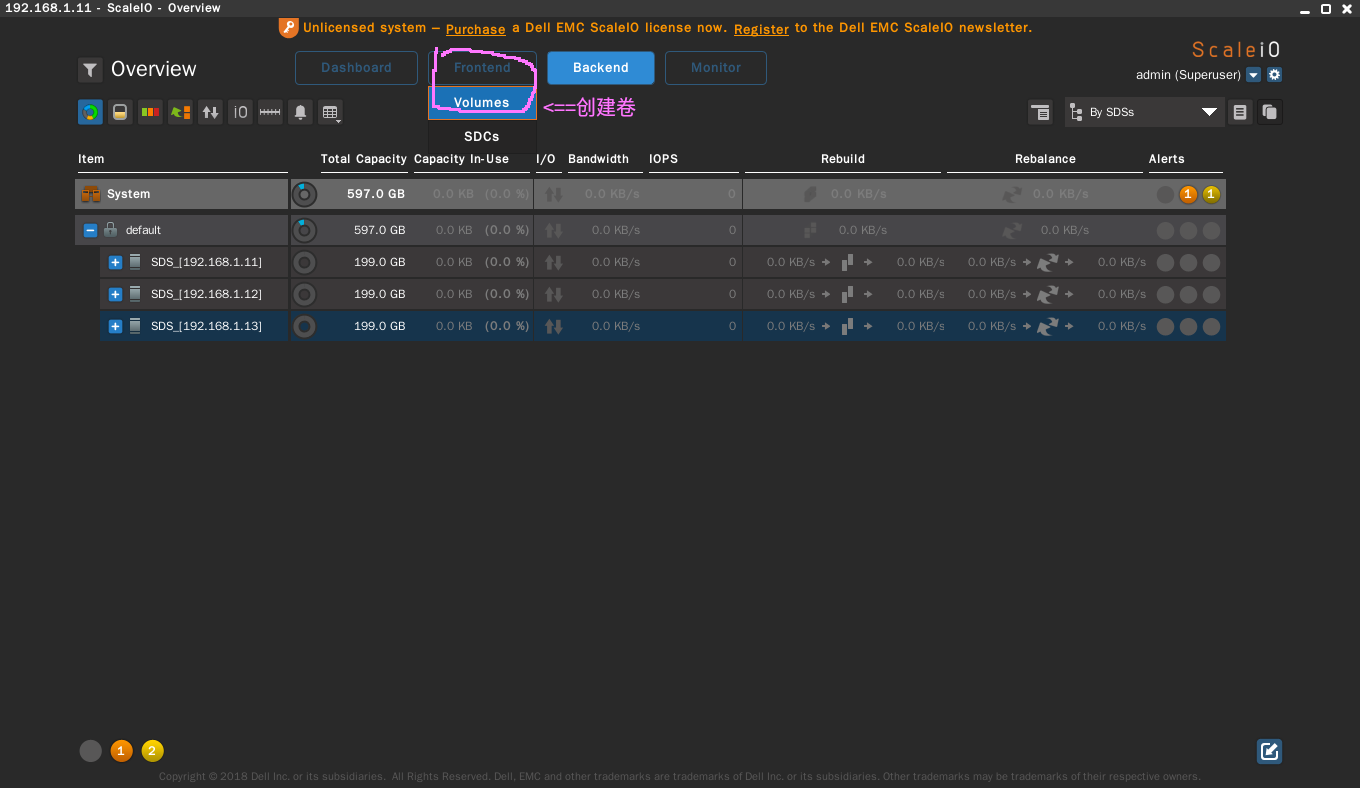Click the SDS_[192.168.1.11] capacity gauge

(x=304, y=262)
